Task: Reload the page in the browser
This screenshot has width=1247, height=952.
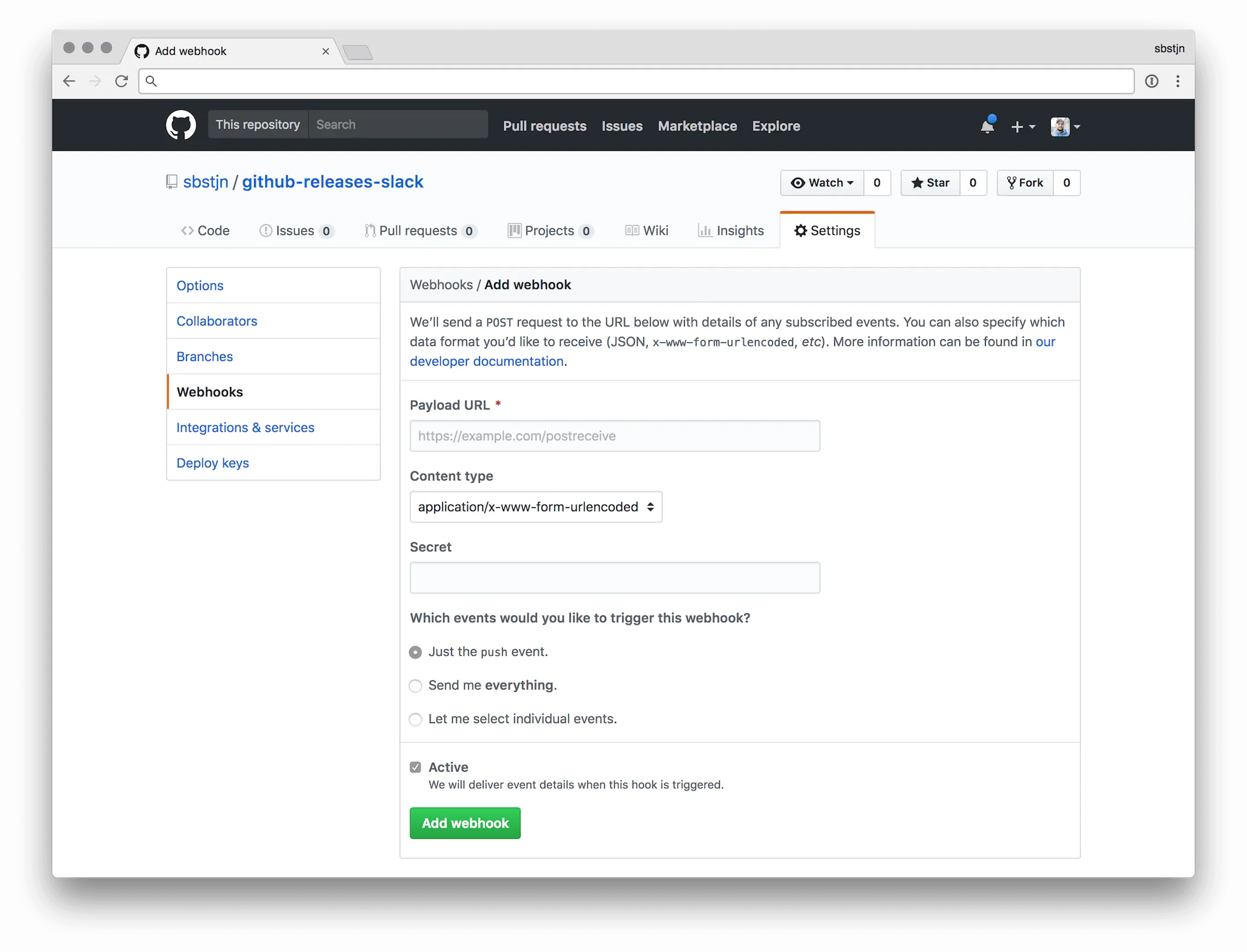Action: pos(121,81)
